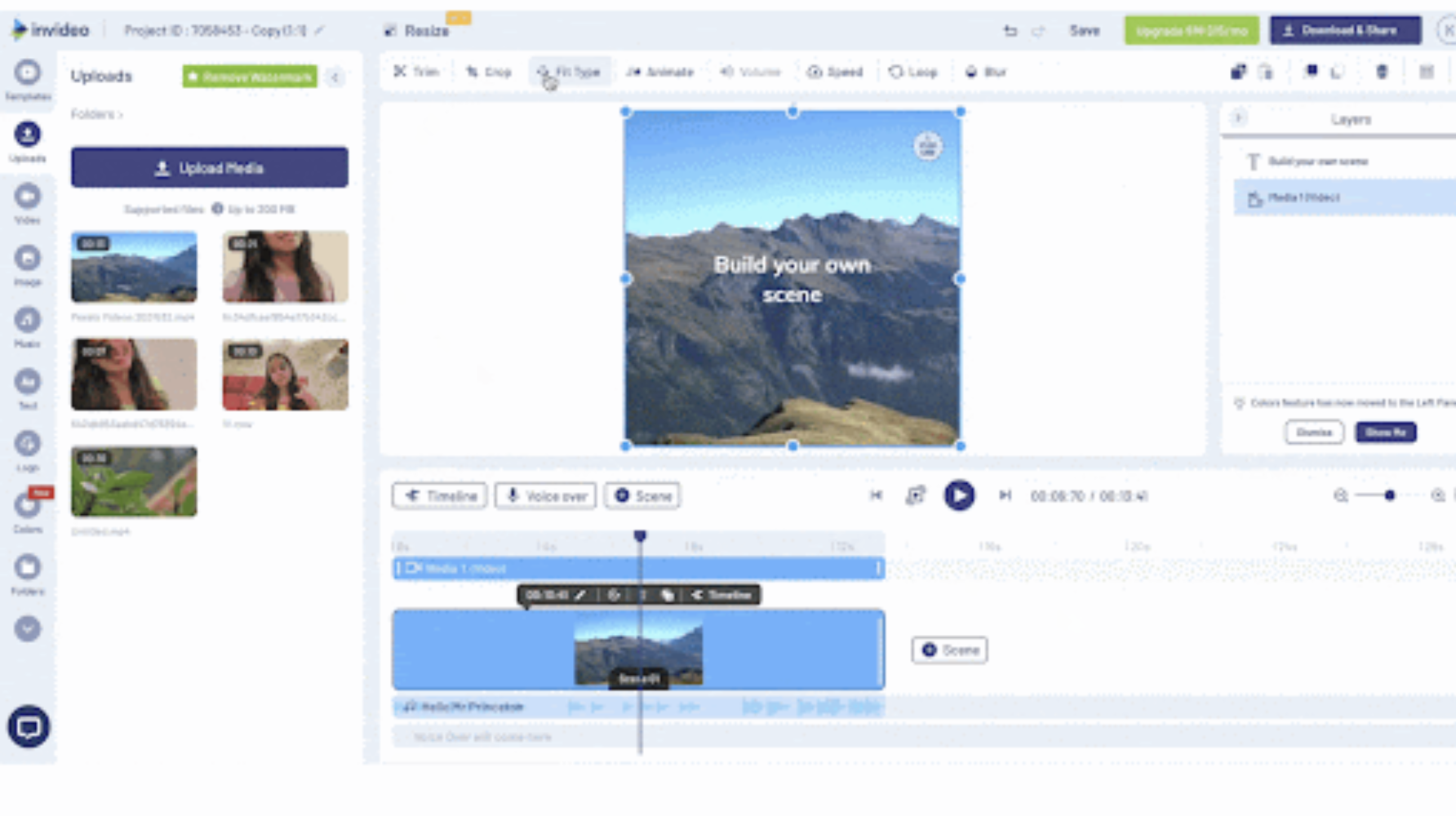Click the Upload Media button
This screenshot has width=1456, height=816.
209,167
